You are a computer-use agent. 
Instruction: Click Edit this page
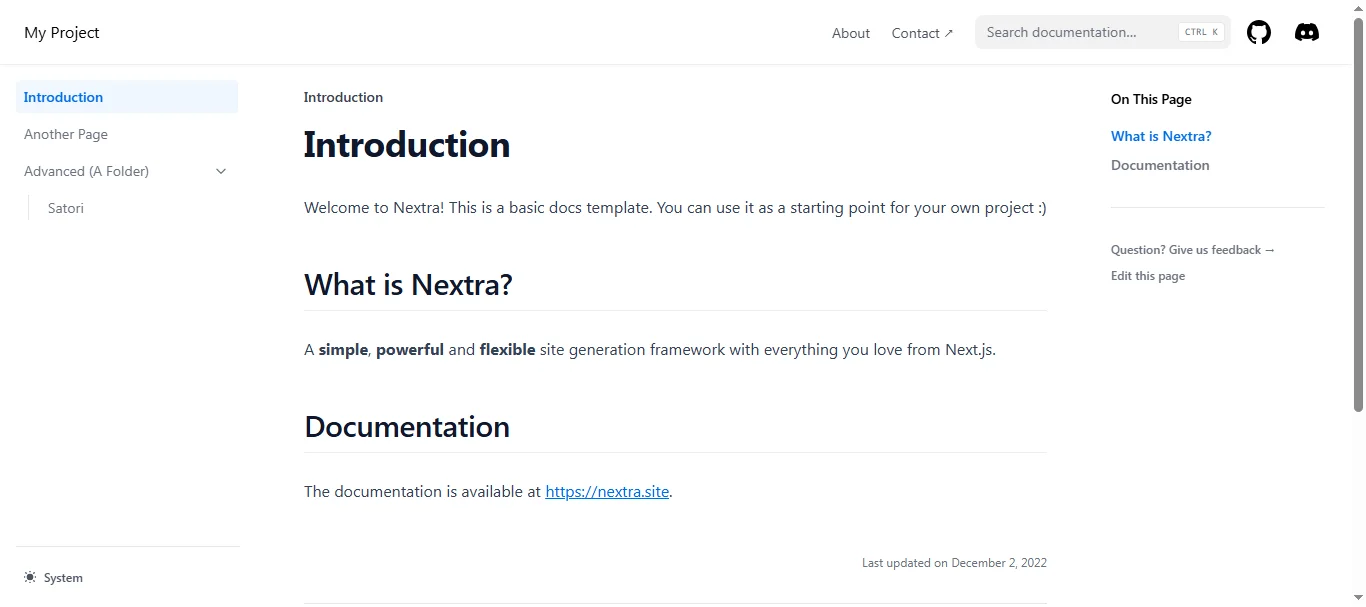pos(1147,276)
